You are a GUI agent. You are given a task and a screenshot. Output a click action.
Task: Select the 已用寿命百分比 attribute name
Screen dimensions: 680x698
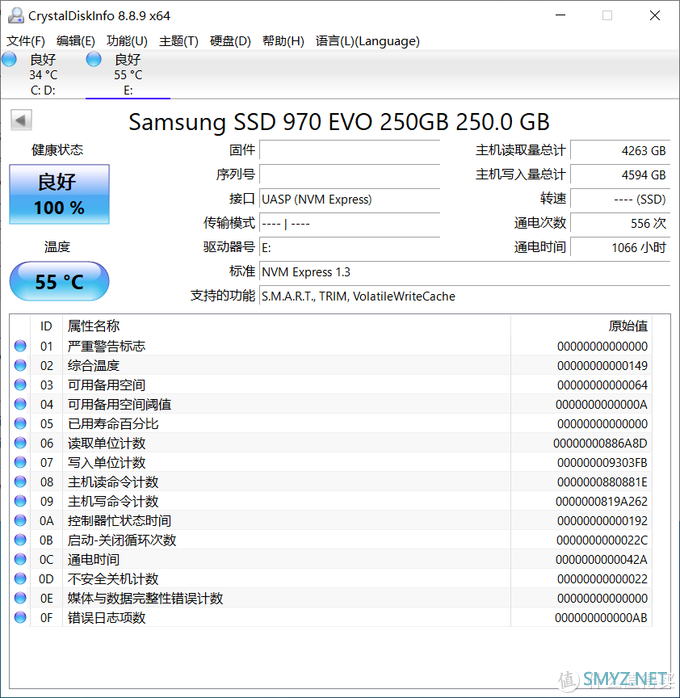(x=113, y=423)
